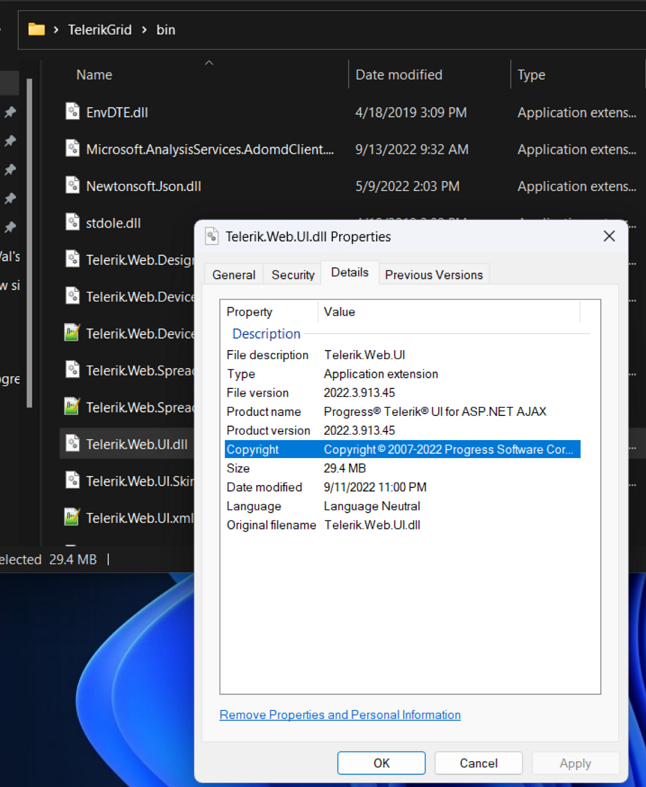Click the Telerik.Web.Design file icon
This screenshot has width=646, height=787.
point(73,259)
